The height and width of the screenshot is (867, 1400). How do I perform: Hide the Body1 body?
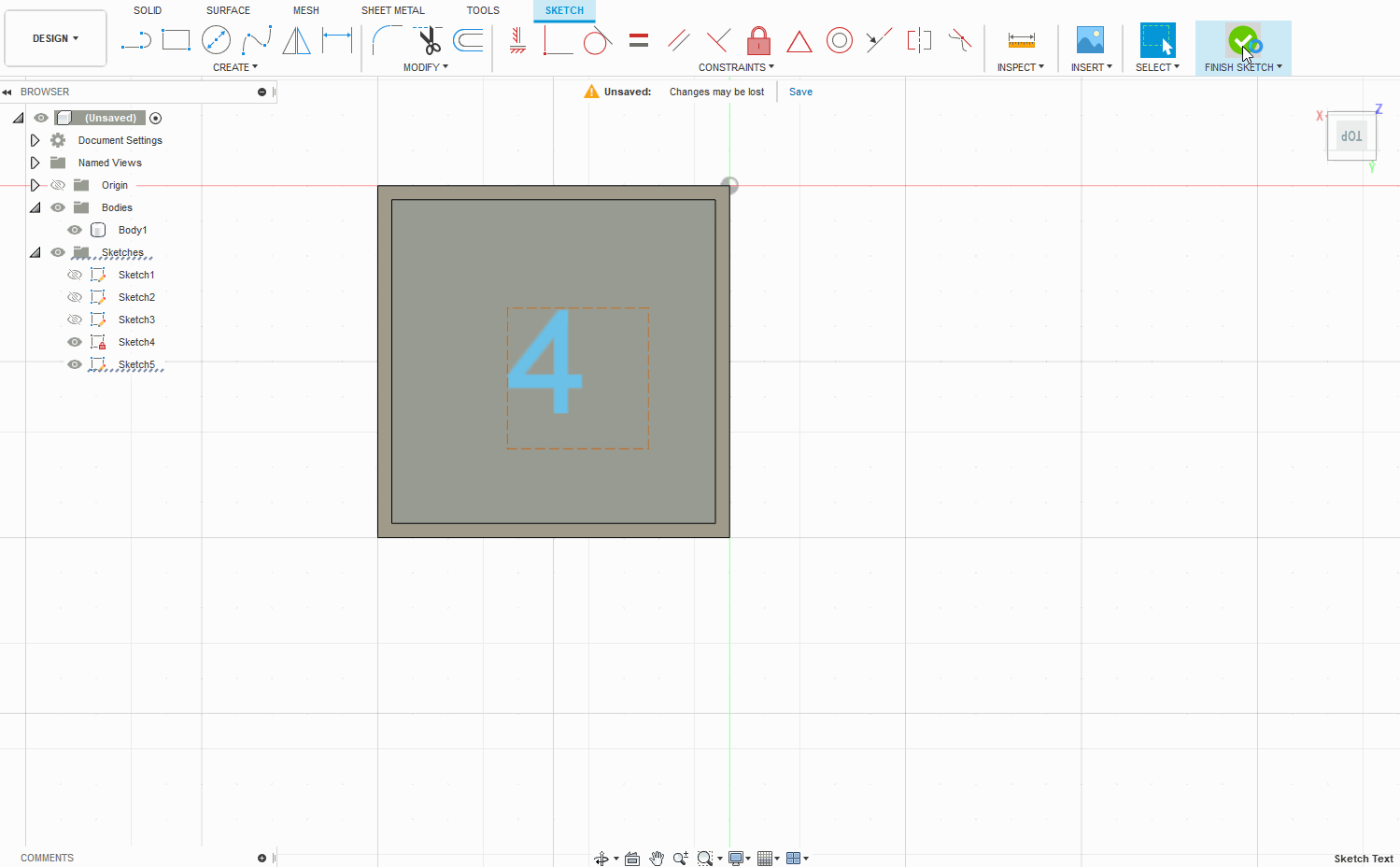75,229
